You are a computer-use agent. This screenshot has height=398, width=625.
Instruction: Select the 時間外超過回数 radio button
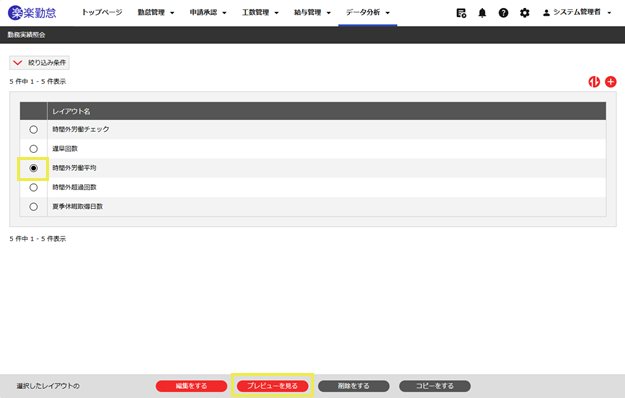33,187
